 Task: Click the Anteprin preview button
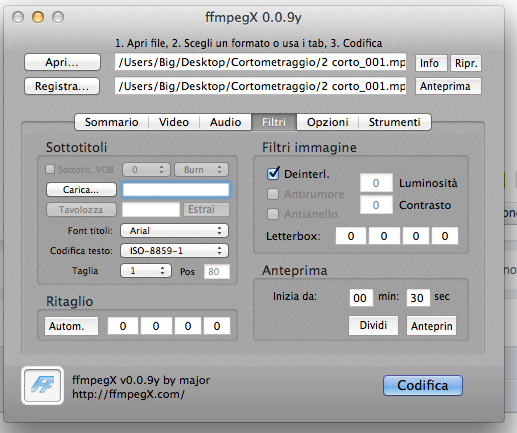[x=431, y=325]
